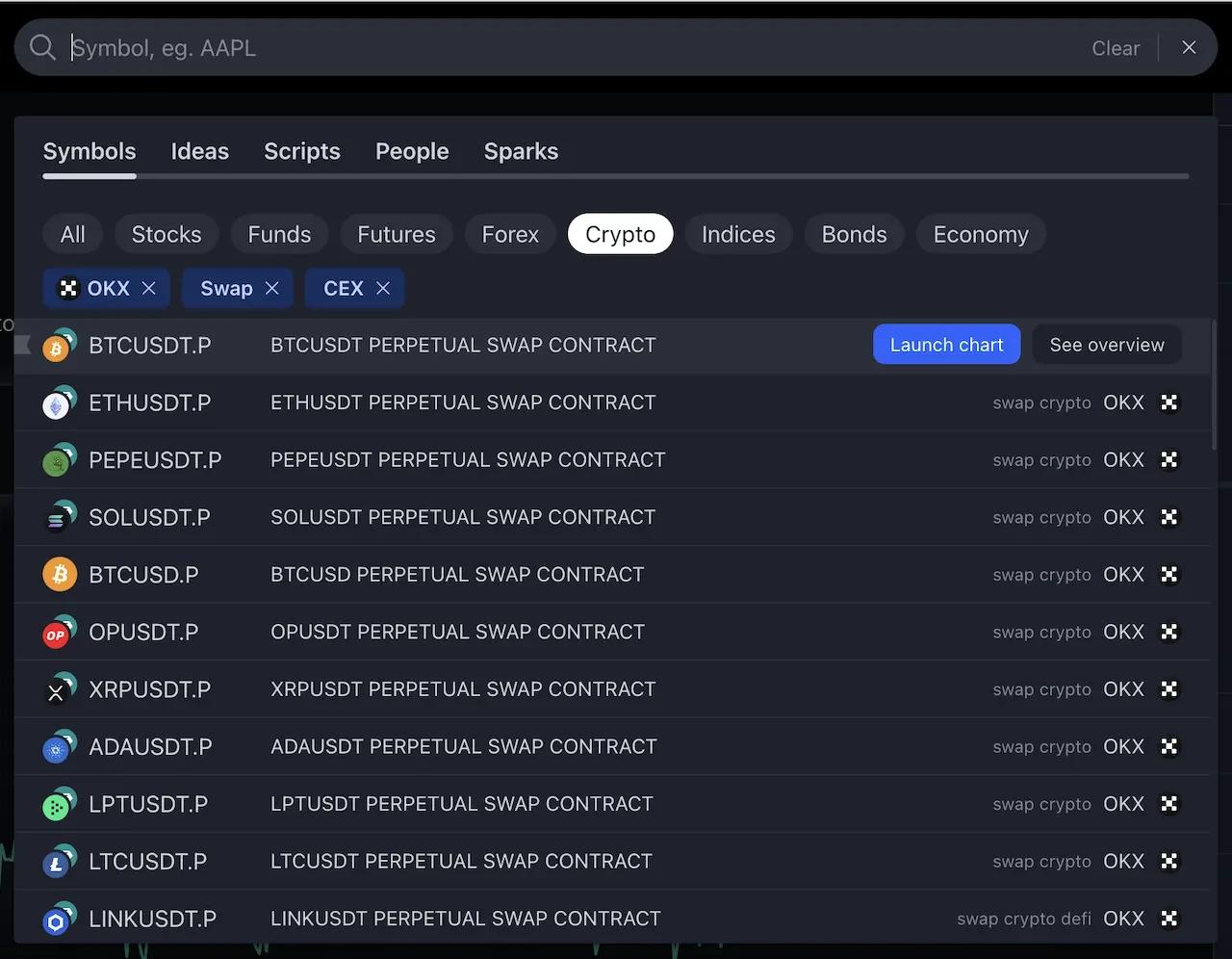Viewport: 1232px width, 959px height.
Task: Filter results by Bonds
Action: pos(854,234)
